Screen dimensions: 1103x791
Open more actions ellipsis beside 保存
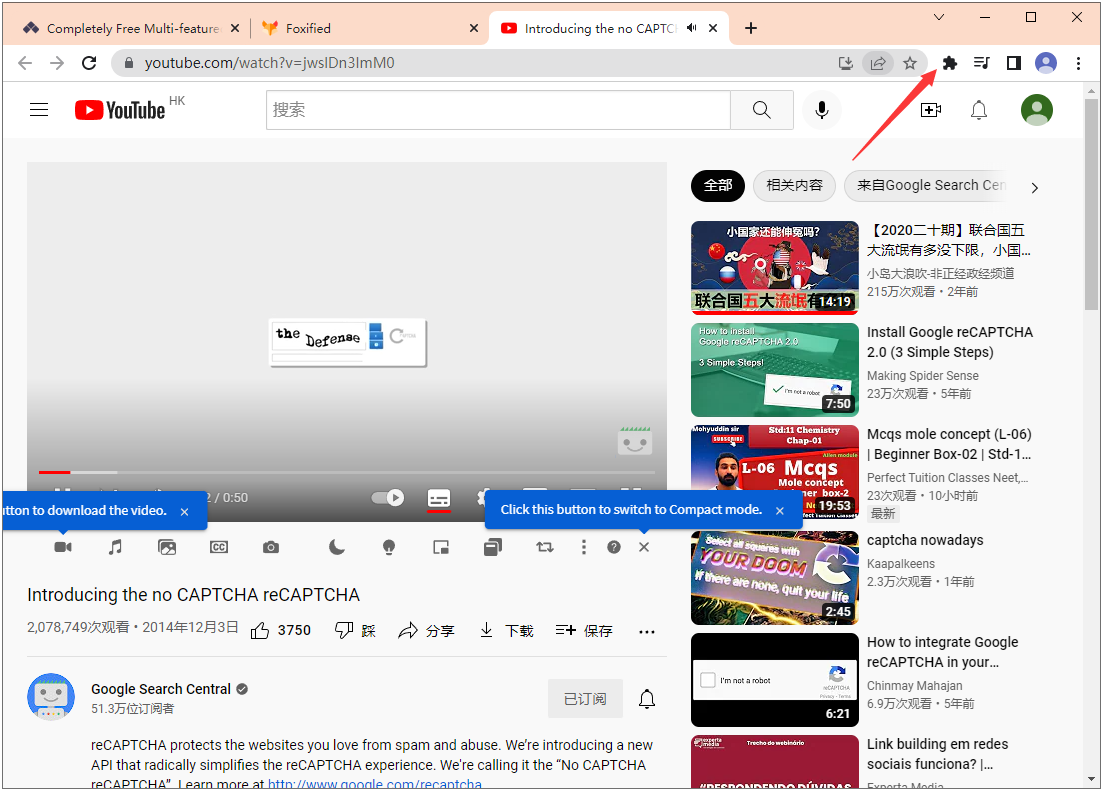(x=647, y=632)
